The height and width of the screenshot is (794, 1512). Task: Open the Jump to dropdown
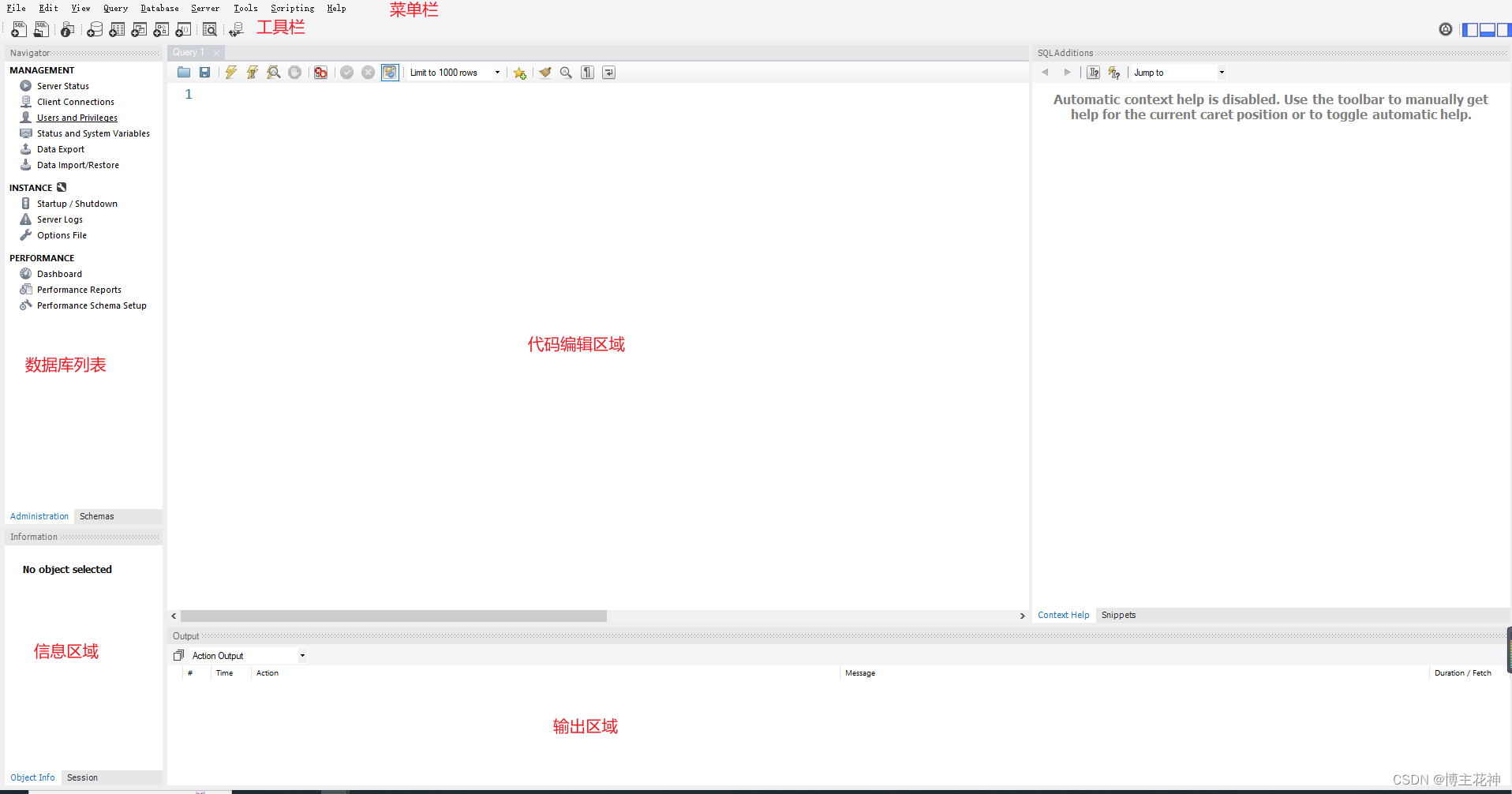coord(1178,73)
